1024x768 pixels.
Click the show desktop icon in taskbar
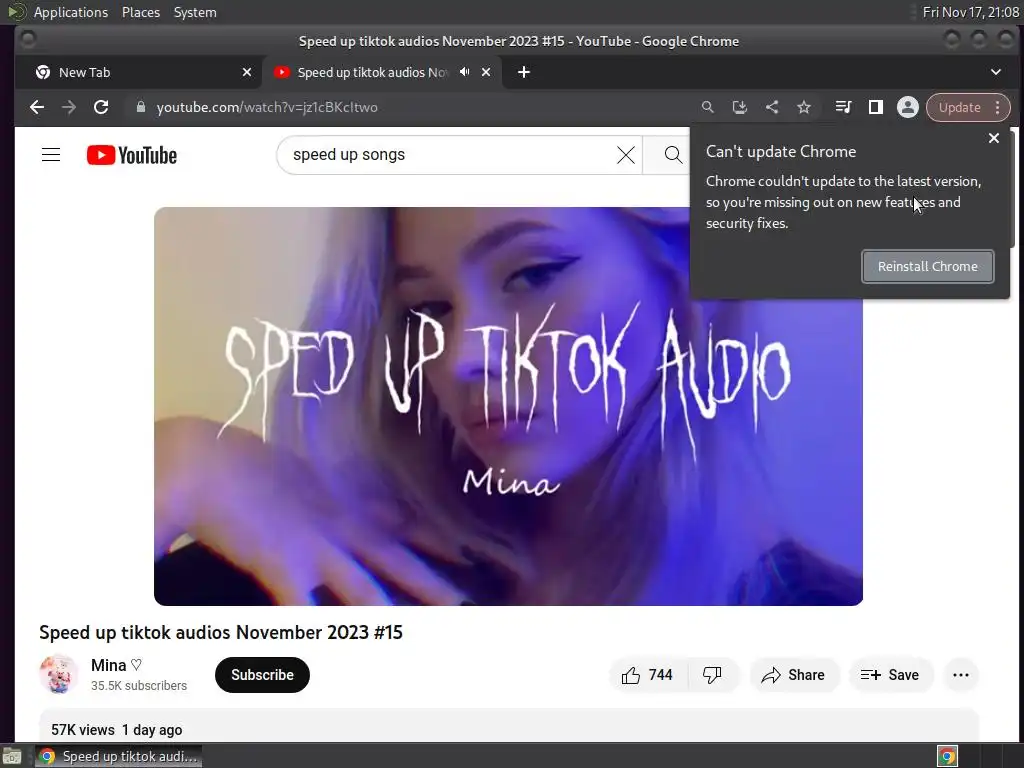[12, 757]
